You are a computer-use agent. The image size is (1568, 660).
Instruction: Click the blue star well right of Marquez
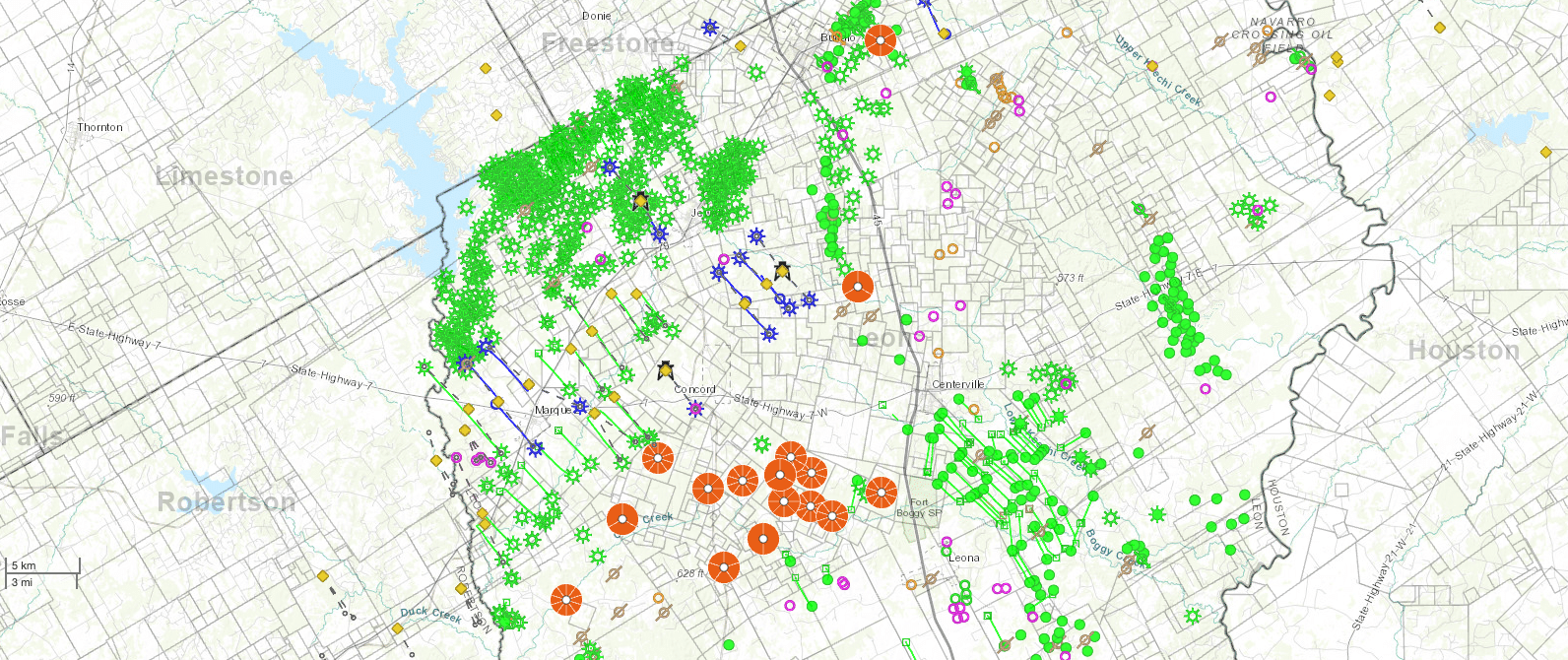coord(580,406)
